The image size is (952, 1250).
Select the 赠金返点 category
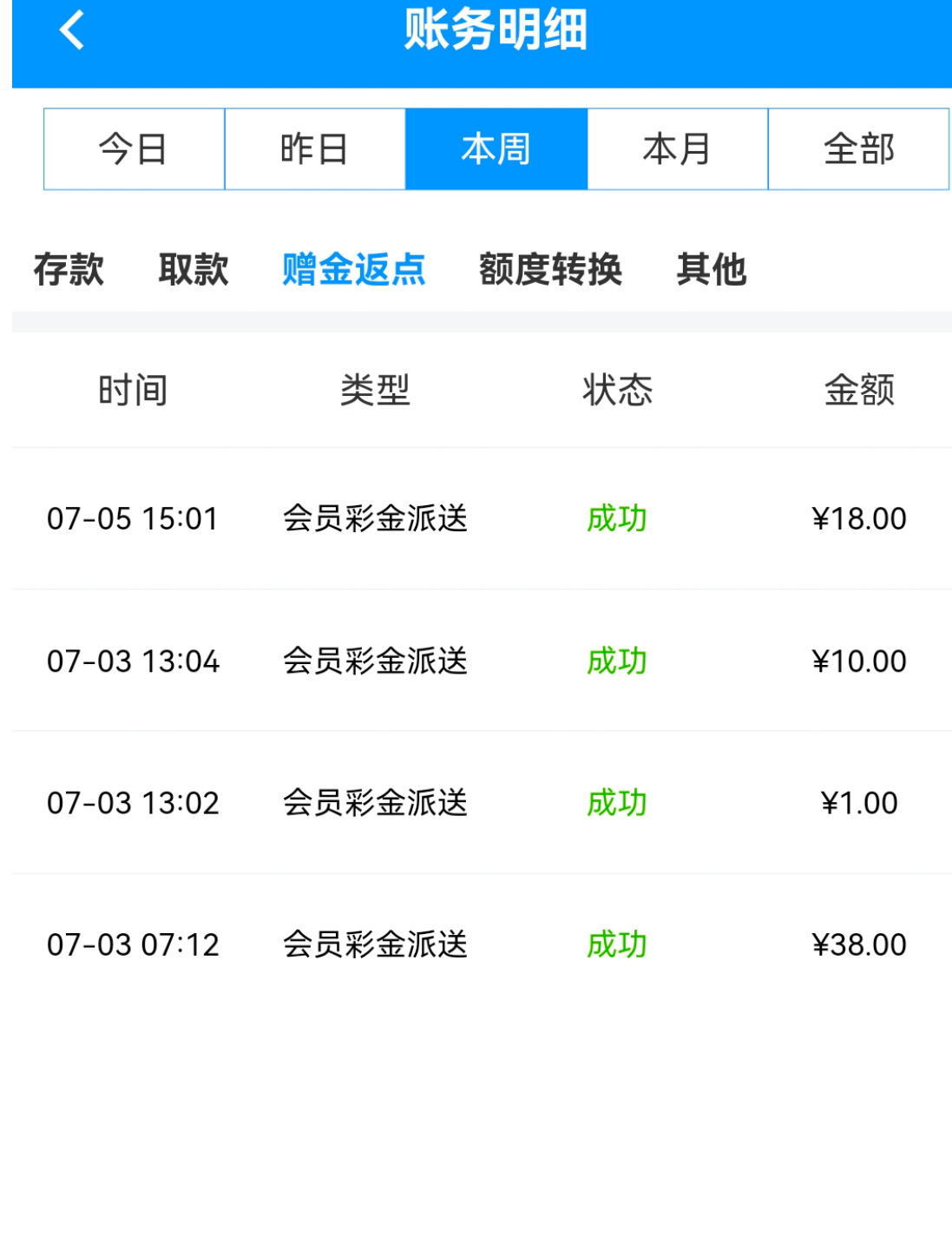[x=354, y=269]
